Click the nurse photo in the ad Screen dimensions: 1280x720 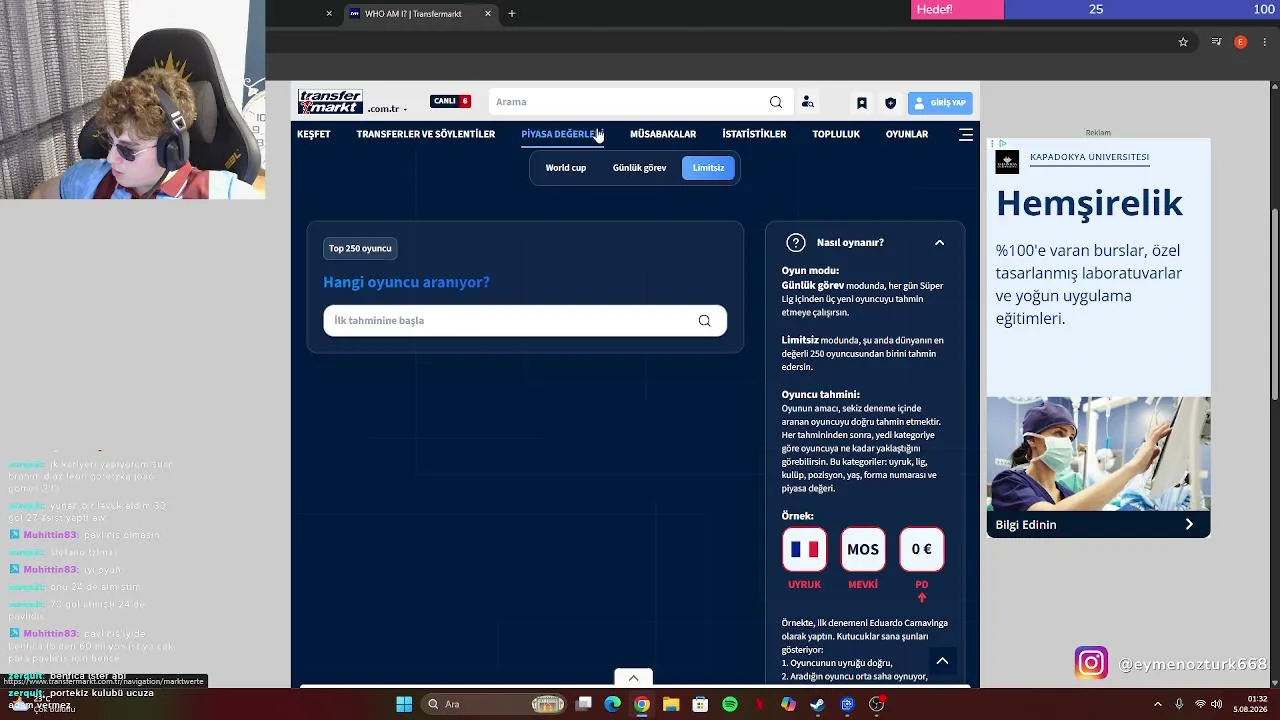pyautogui.click(x=1098, y=454)
